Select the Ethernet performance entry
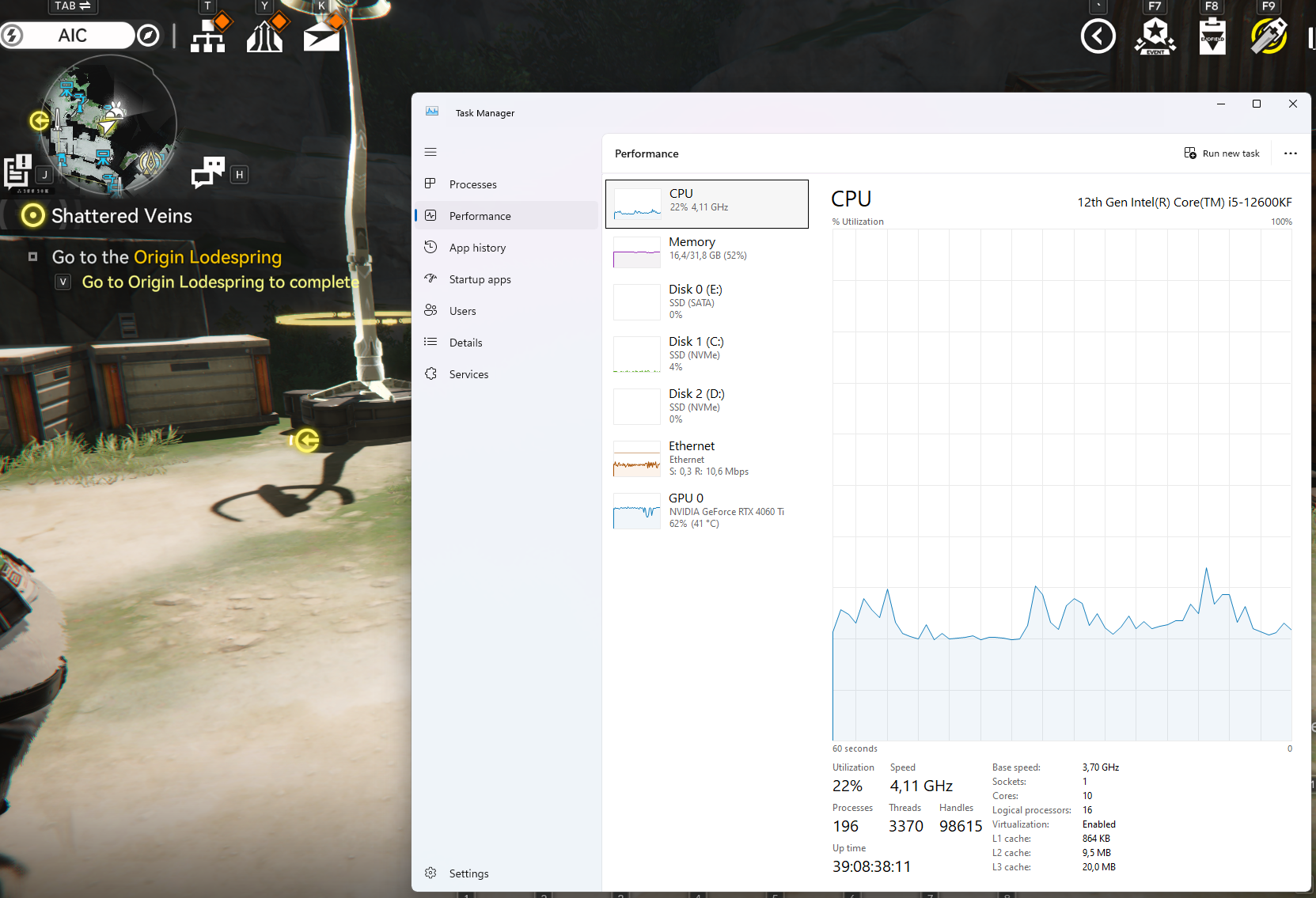The width and height of the screenshot is (1316, 898). 707,459
